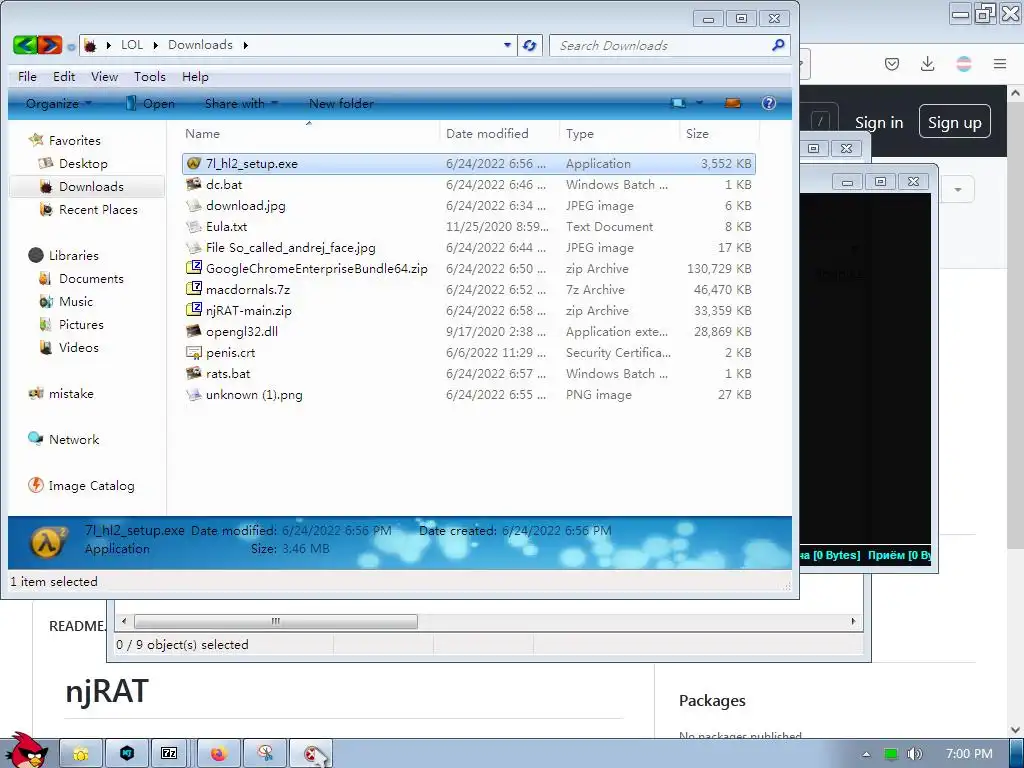Open the Help menu
The height and width of the screenshot is (768, 1024).
(195, 76)
